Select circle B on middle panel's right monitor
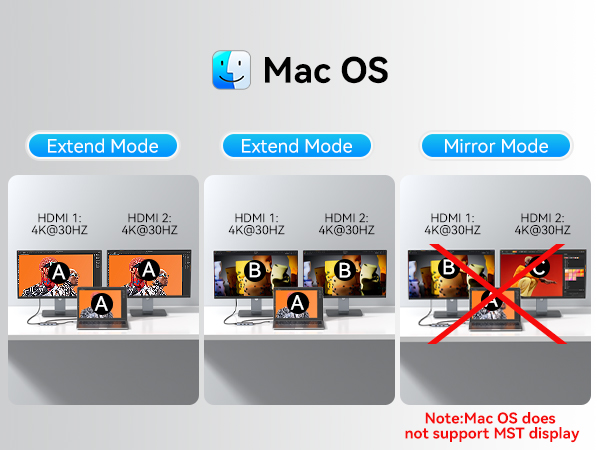Screen dimensions: 600x450 tap(345, 270)
